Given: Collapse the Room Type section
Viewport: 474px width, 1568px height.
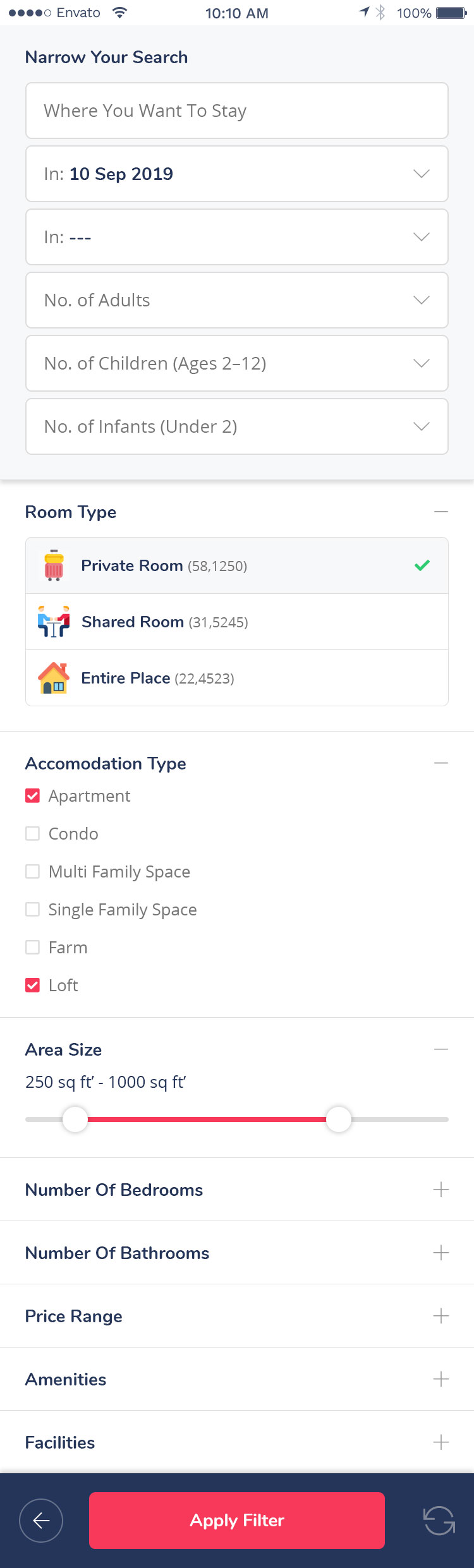Looking at the screenshot, I should pos(441,510).
